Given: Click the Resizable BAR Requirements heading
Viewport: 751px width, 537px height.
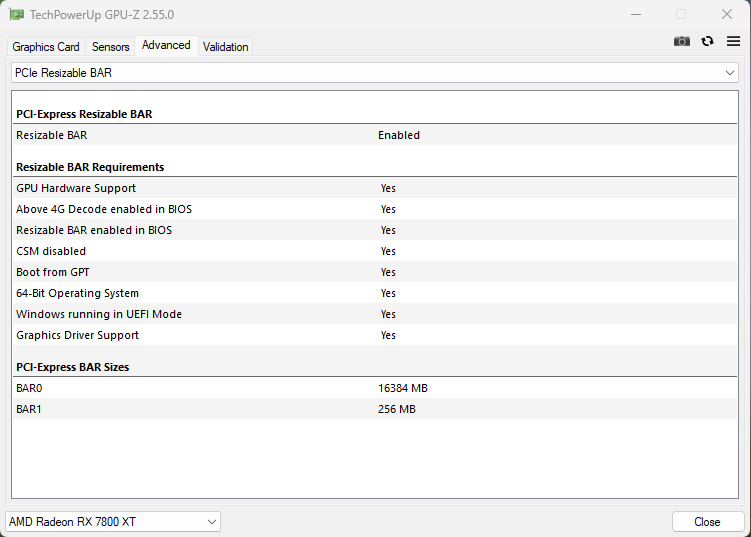Looking at the screenshot, I should pyautogui.click(x=90, y=167).
